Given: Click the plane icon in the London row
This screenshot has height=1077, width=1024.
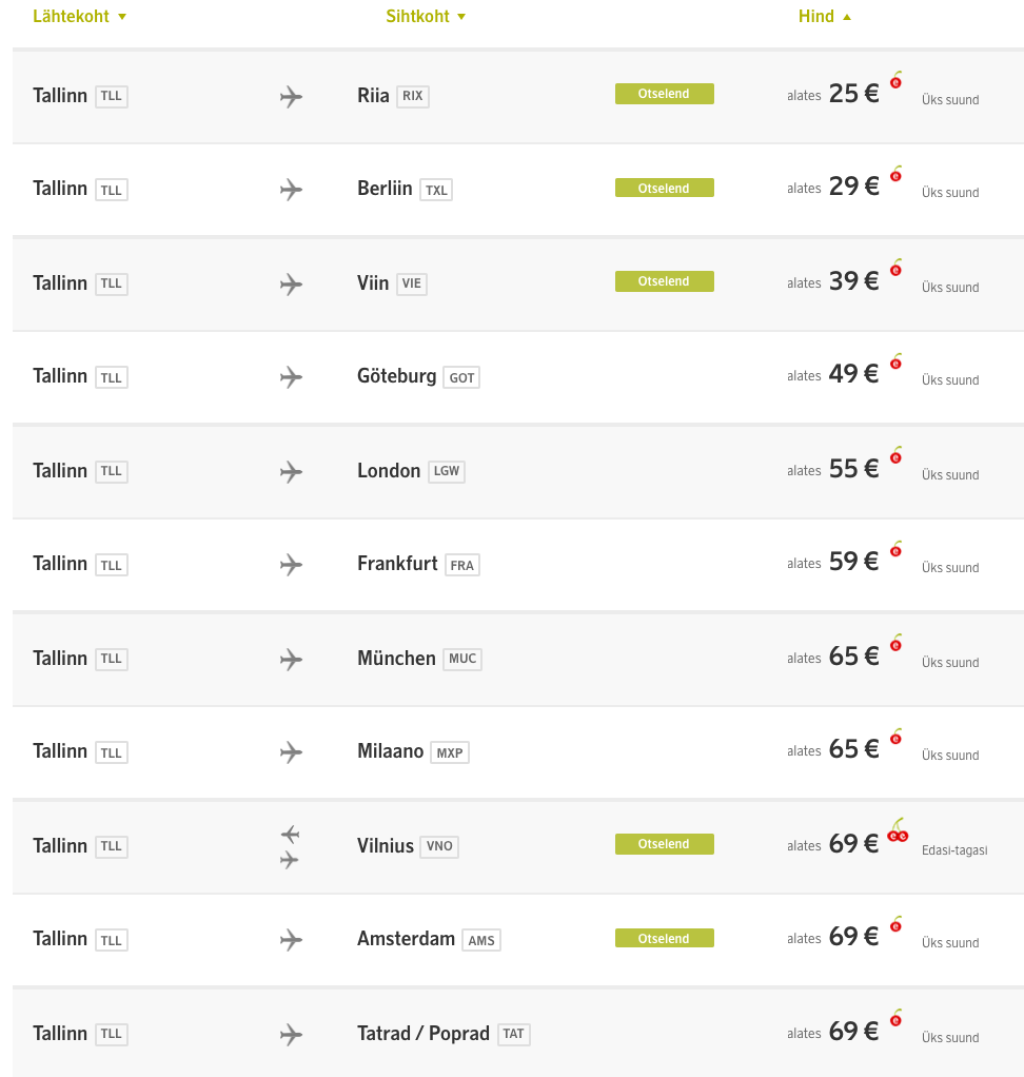Looking at the screenshot, I should point(291,471).
